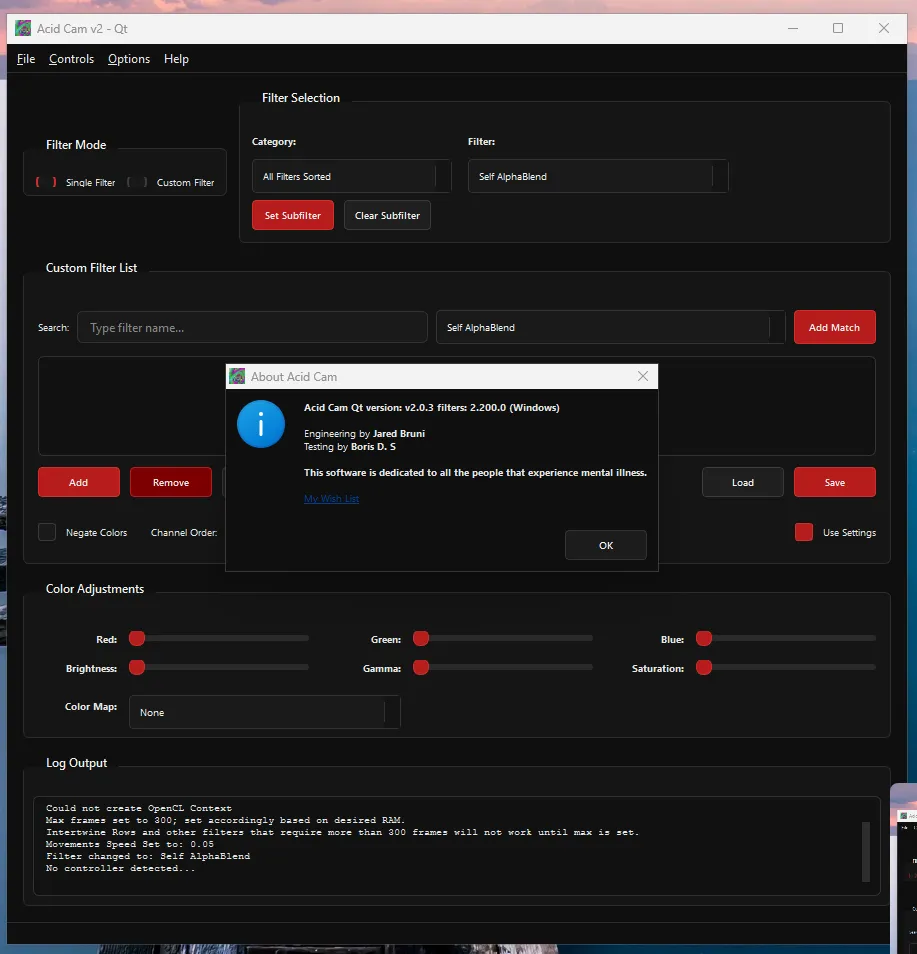Click the Remove button
The image size is (917, 954).
171,482
